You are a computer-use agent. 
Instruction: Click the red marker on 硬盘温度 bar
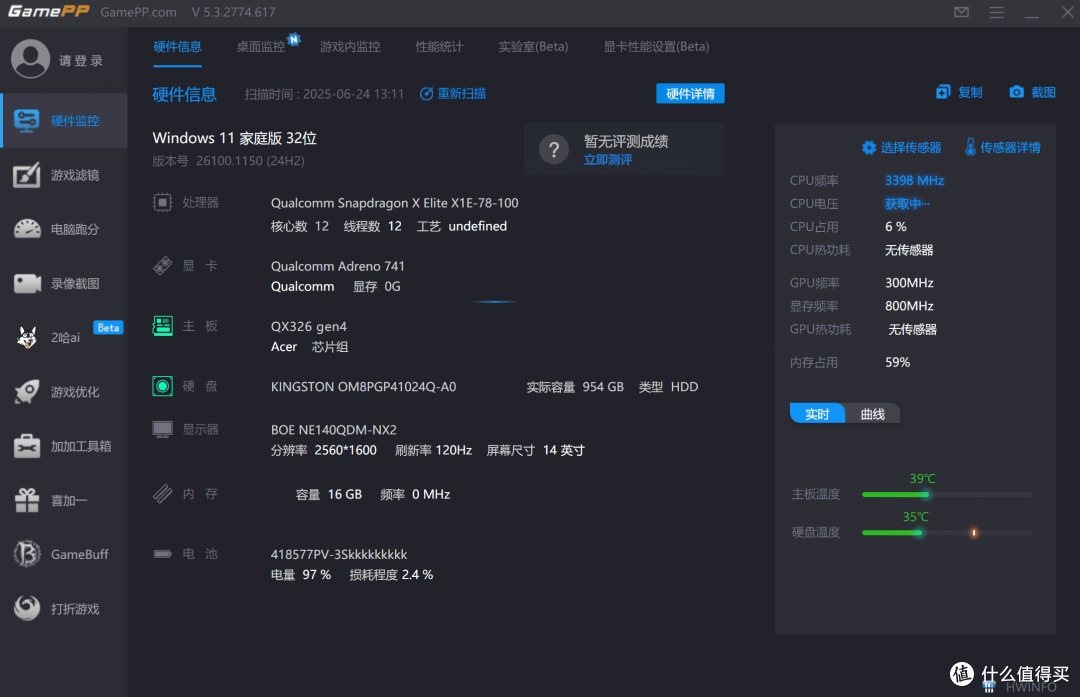pos(973,532)
